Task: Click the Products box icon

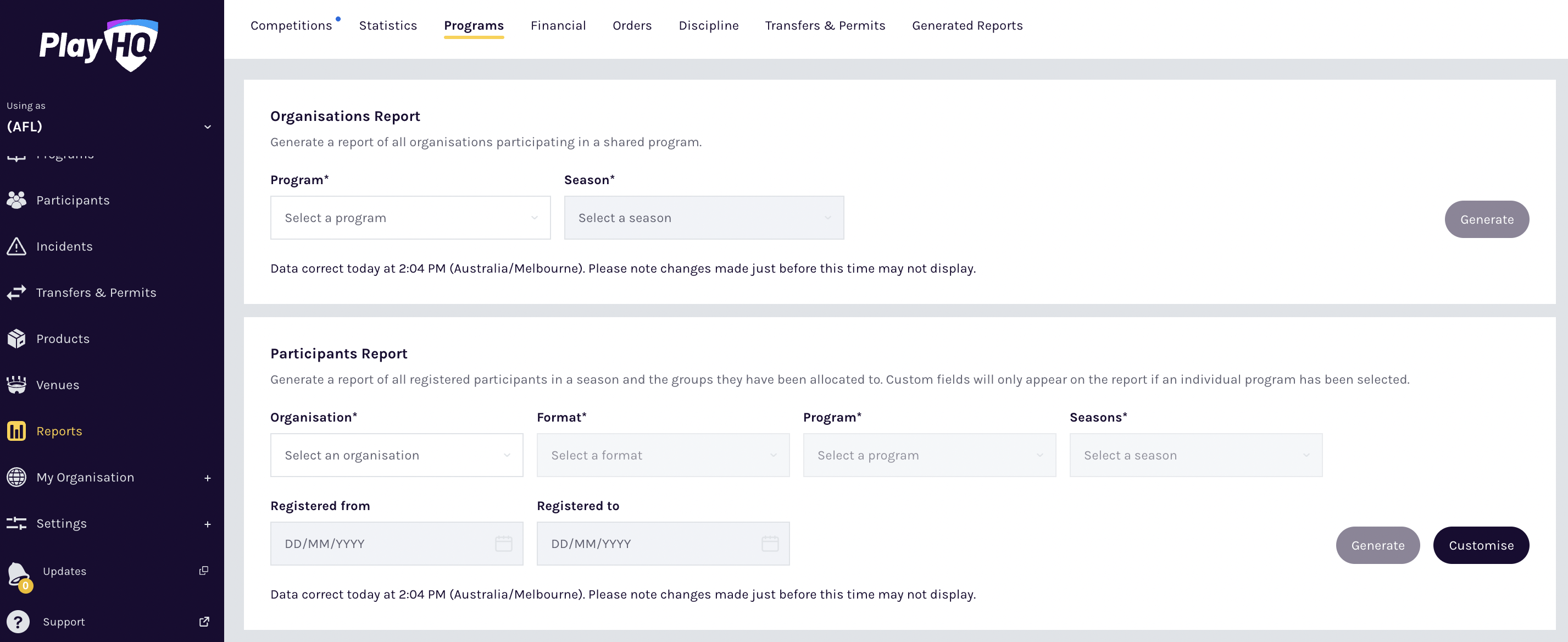Action: pyautogui.click(x=16, y=339)
